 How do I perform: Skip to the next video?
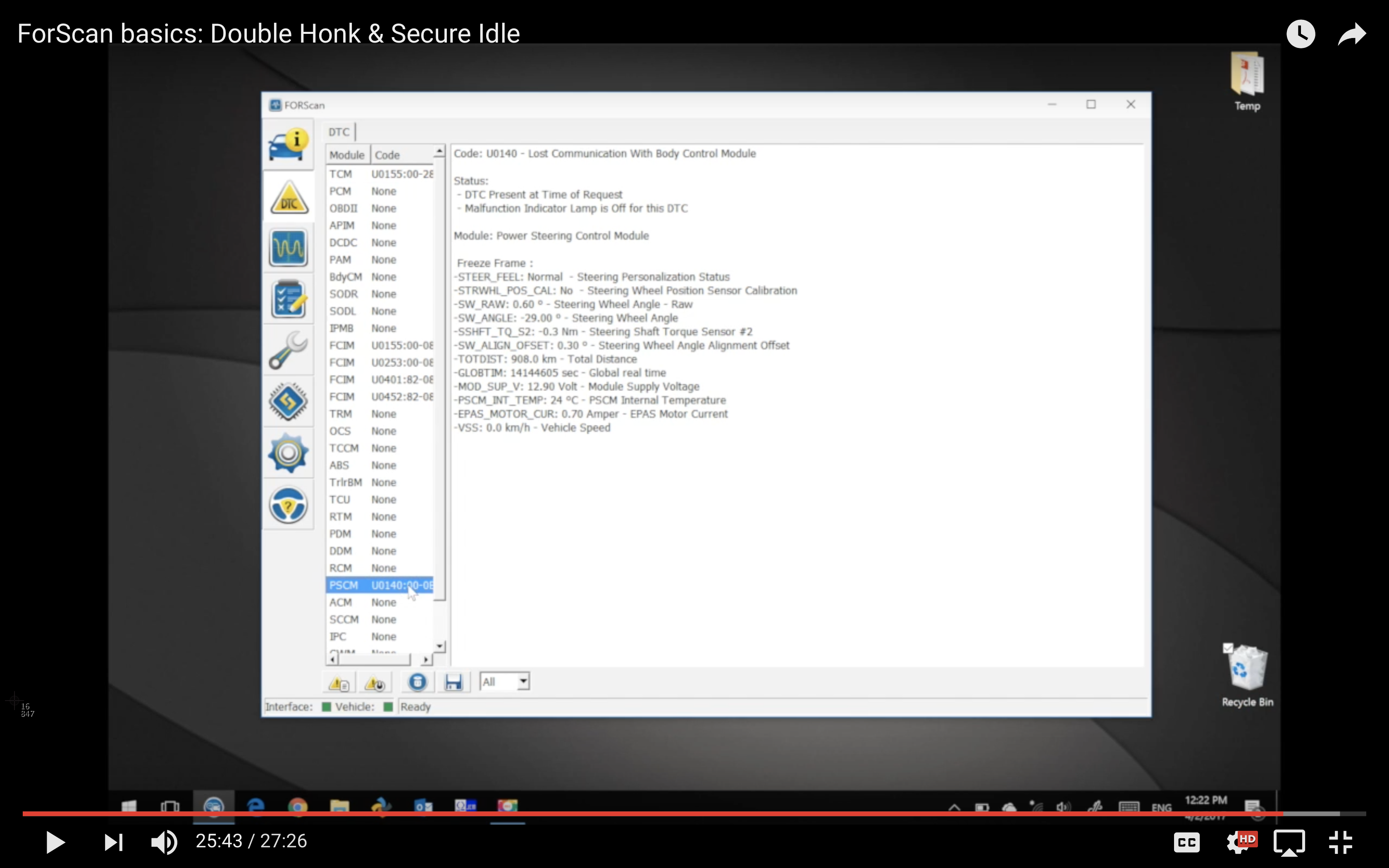(x=113, y=842)
